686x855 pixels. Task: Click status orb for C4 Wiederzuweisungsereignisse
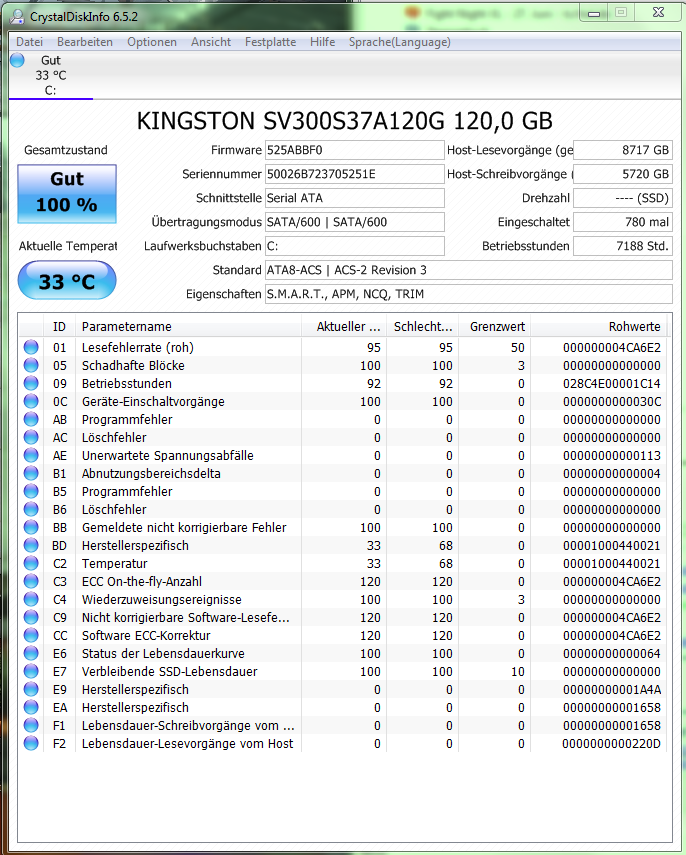(31, 599)
